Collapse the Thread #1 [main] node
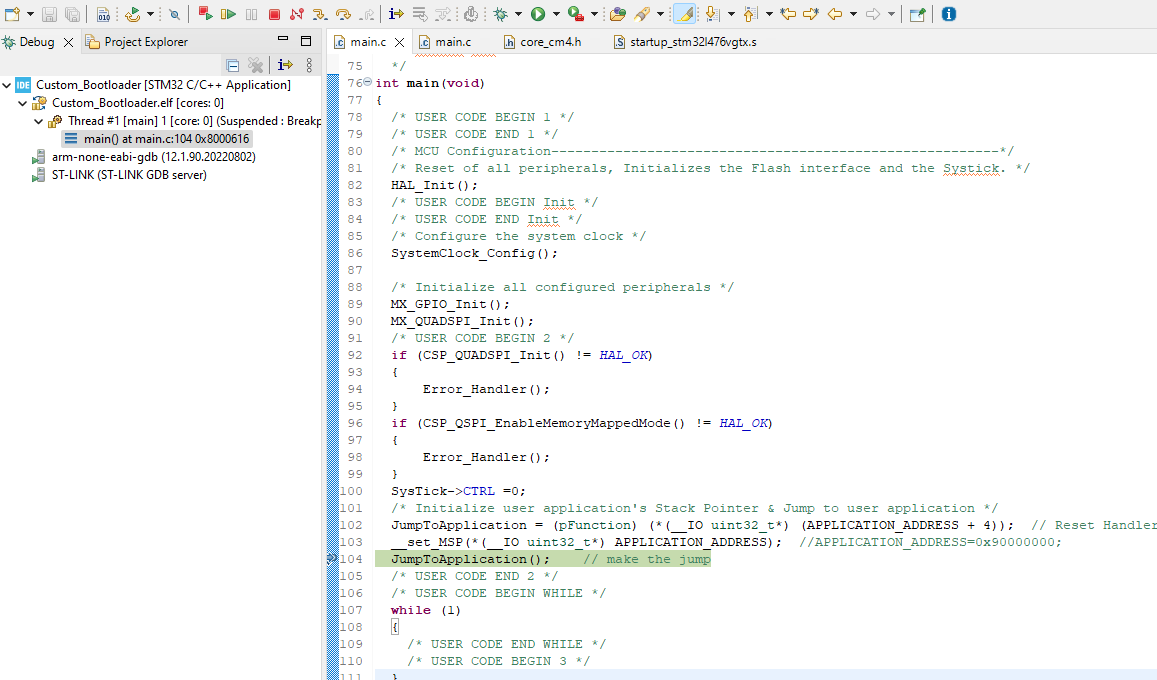Viewport: 1157px width, 680px height. pyautogui.click(x=38, y=122)
